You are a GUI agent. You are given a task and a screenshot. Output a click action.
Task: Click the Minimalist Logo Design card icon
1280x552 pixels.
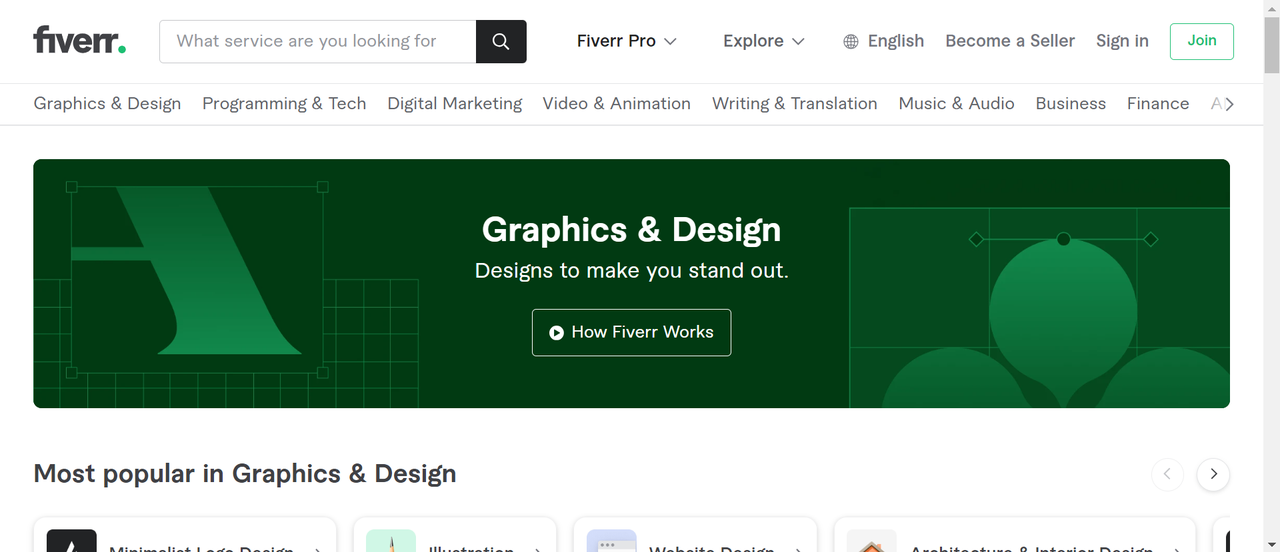pyautogui.click(x=72, y=540)
